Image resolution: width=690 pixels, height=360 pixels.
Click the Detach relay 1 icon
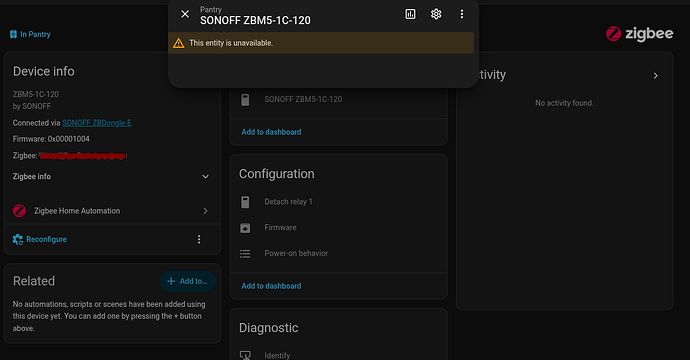(245, 202)
